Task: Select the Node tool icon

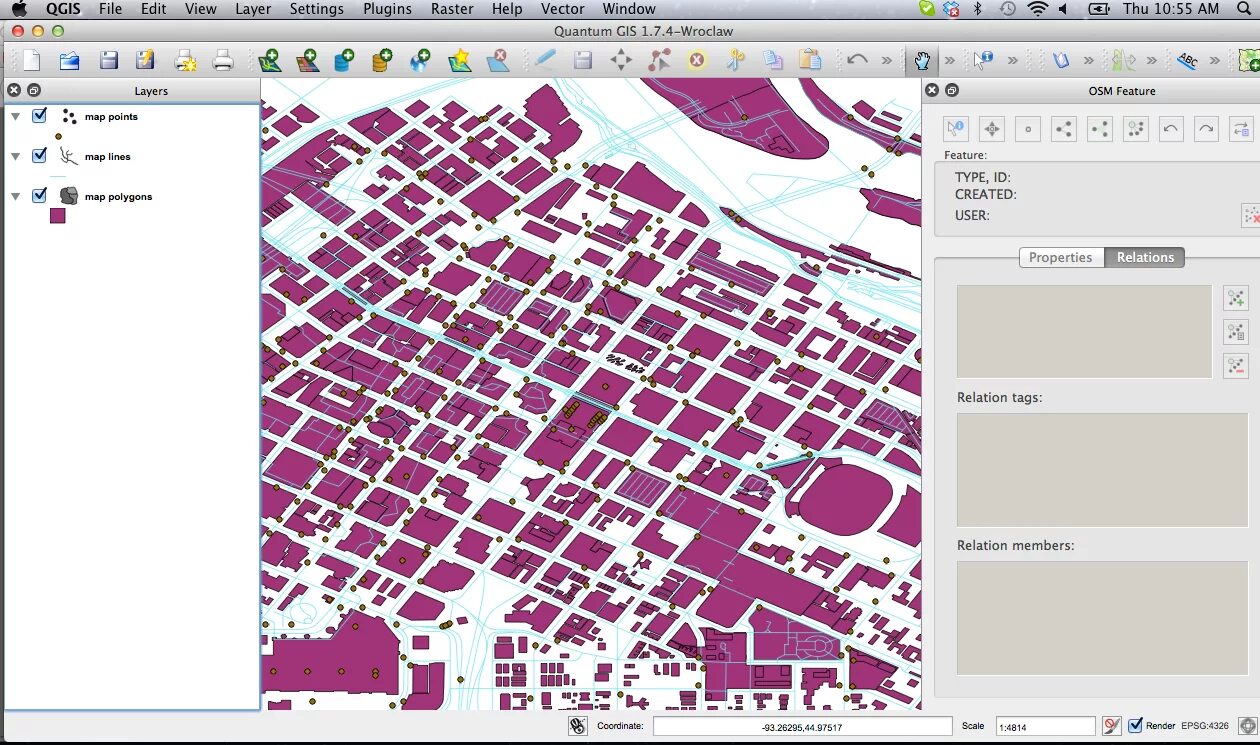Action: coord(659,60)
